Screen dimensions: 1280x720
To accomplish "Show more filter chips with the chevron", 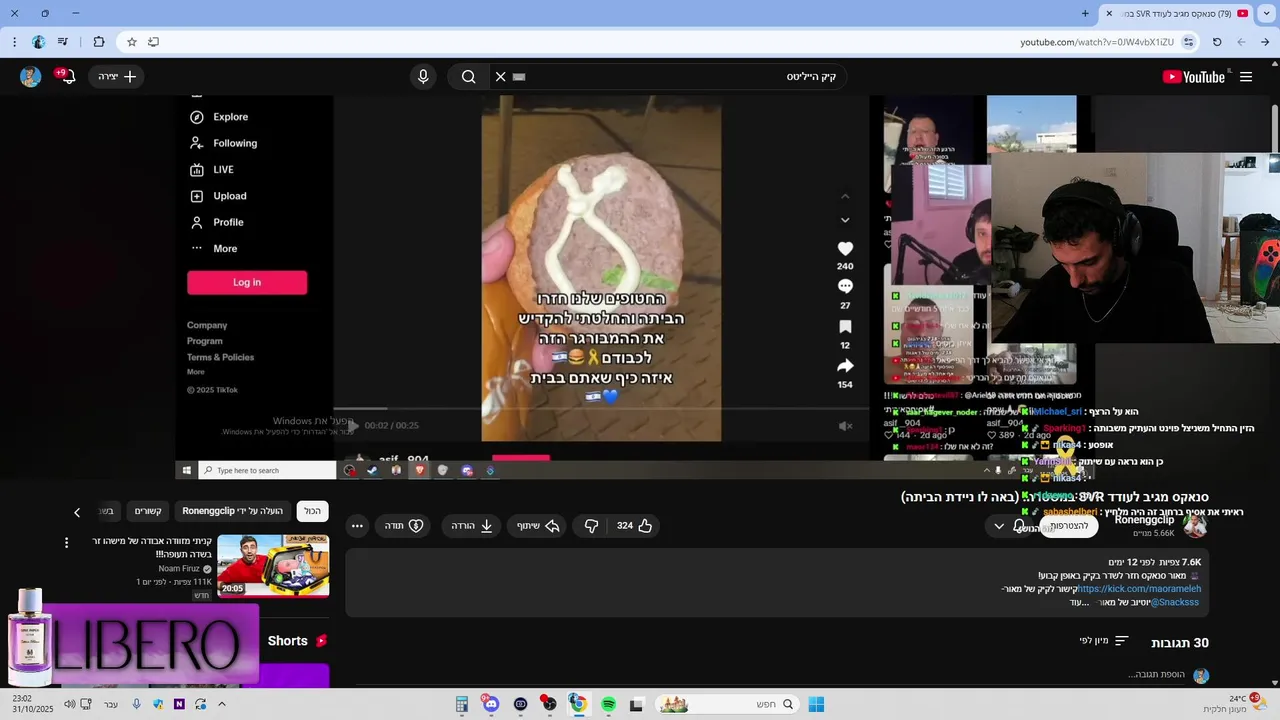I will pos(77,512).
